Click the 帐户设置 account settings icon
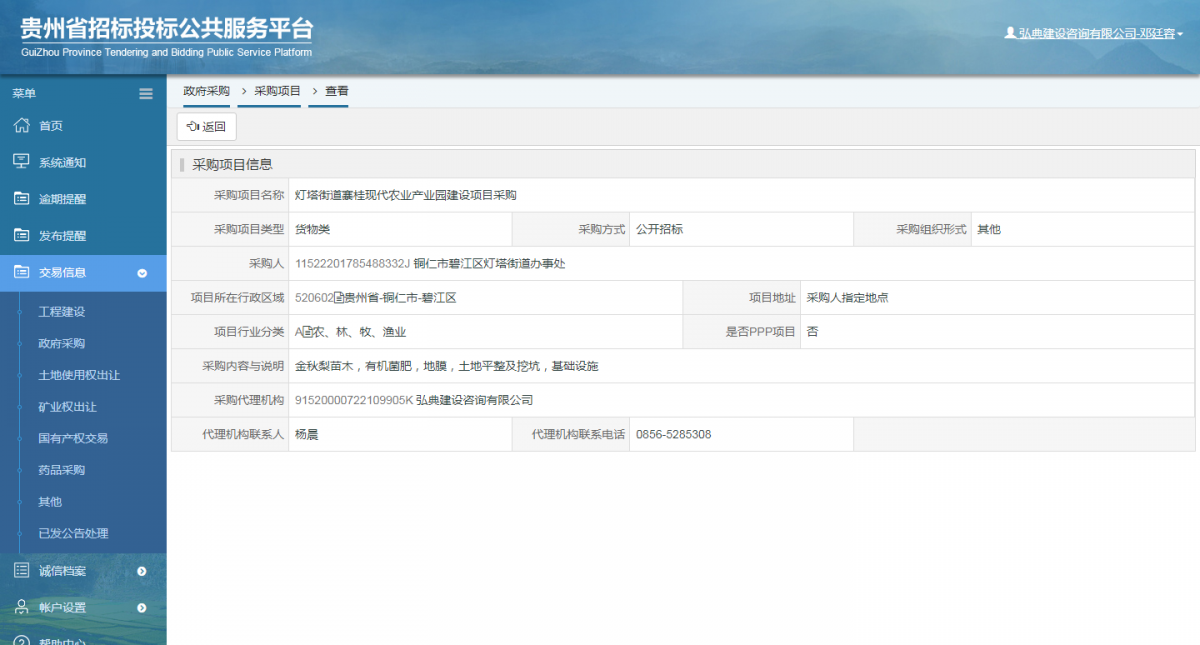 tap(20, 606)
